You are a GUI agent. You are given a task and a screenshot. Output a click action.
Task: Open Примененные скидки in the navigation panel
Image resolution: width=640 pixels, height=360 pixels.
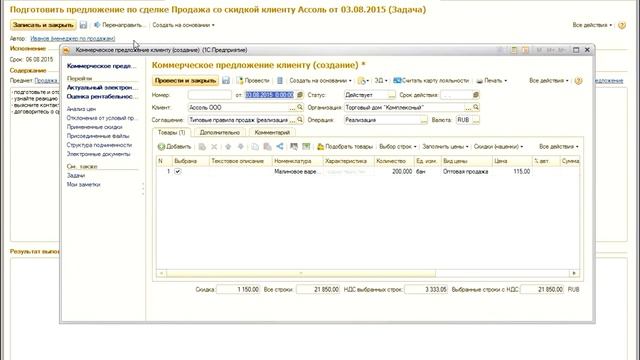pos(94,127)
